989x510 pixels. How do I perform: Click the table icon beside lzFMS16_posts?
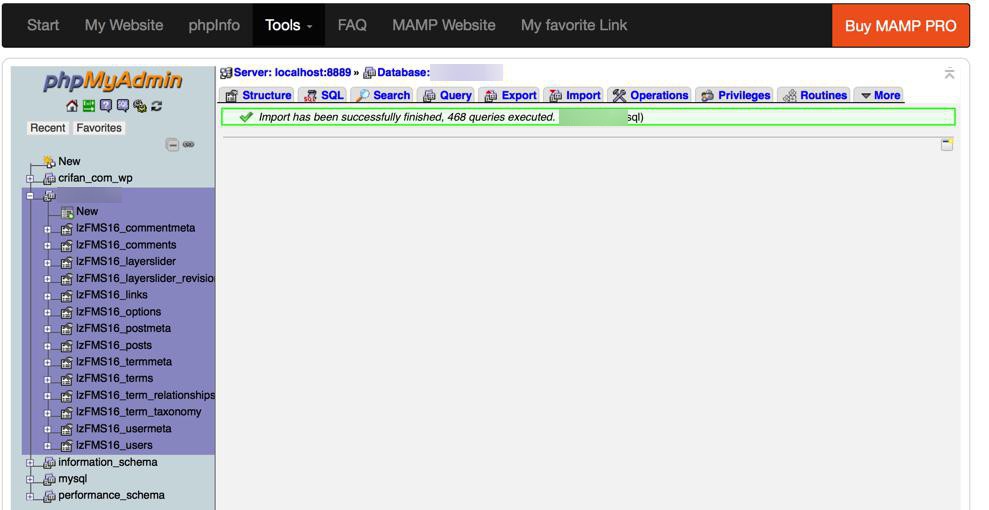tap(66, 345)
